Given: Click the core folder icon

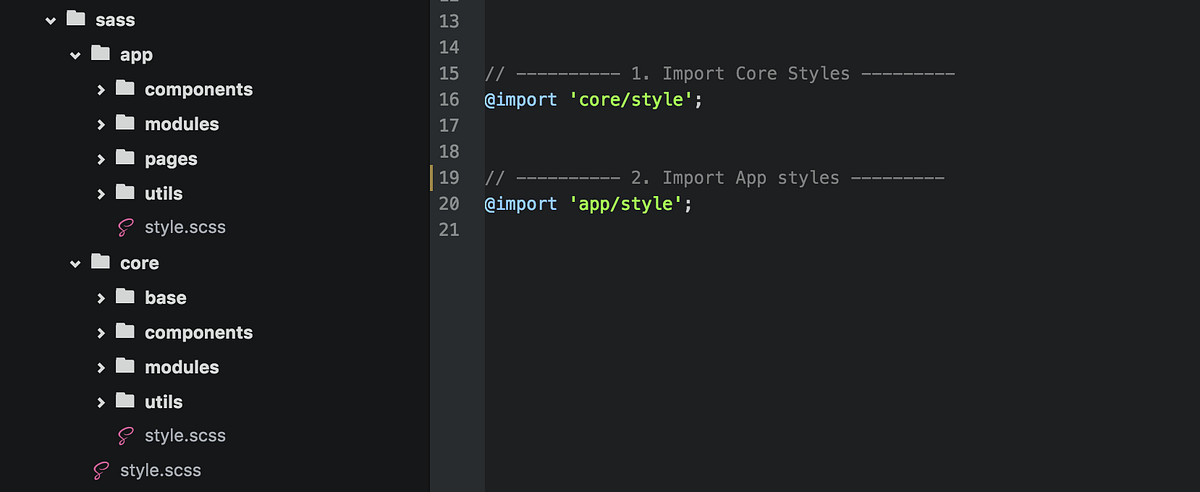Looking at the screenshot, I should tap(100, 261).
